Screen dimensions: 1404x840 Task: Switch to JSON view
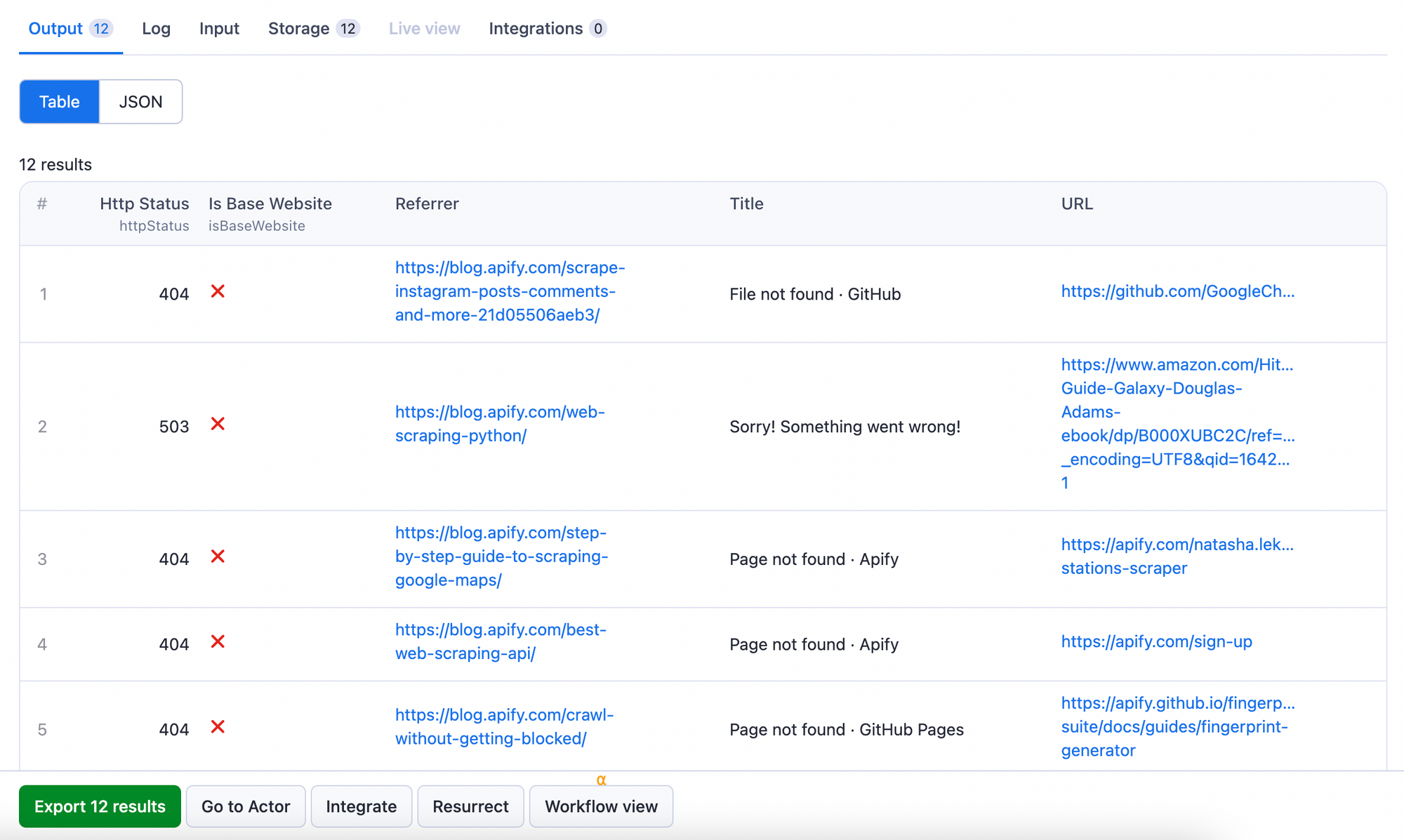pos(140,102)
